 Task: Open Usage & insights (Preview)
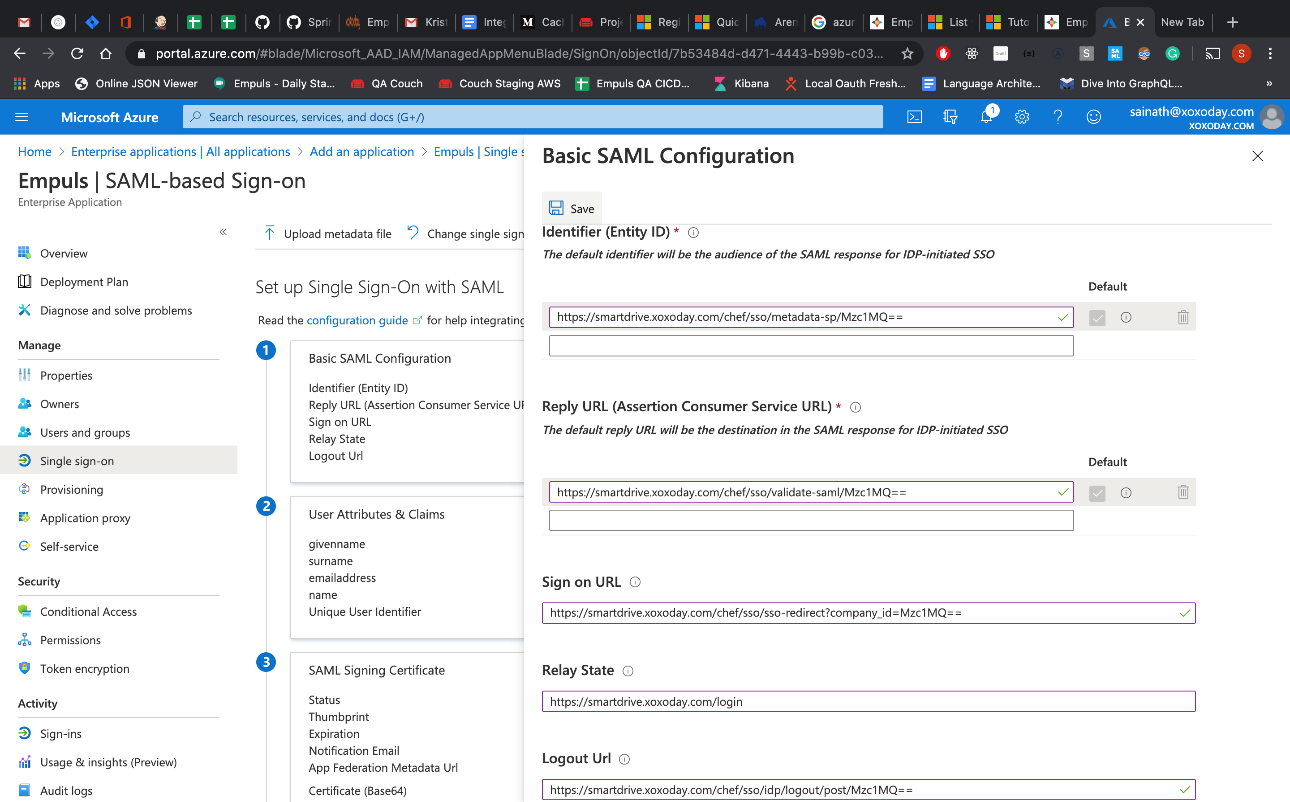108,762
